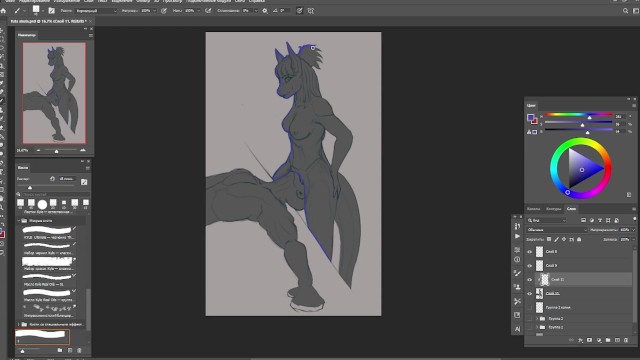Toggle pressure for size icon

pyautogui.click(x=299, y=11)
